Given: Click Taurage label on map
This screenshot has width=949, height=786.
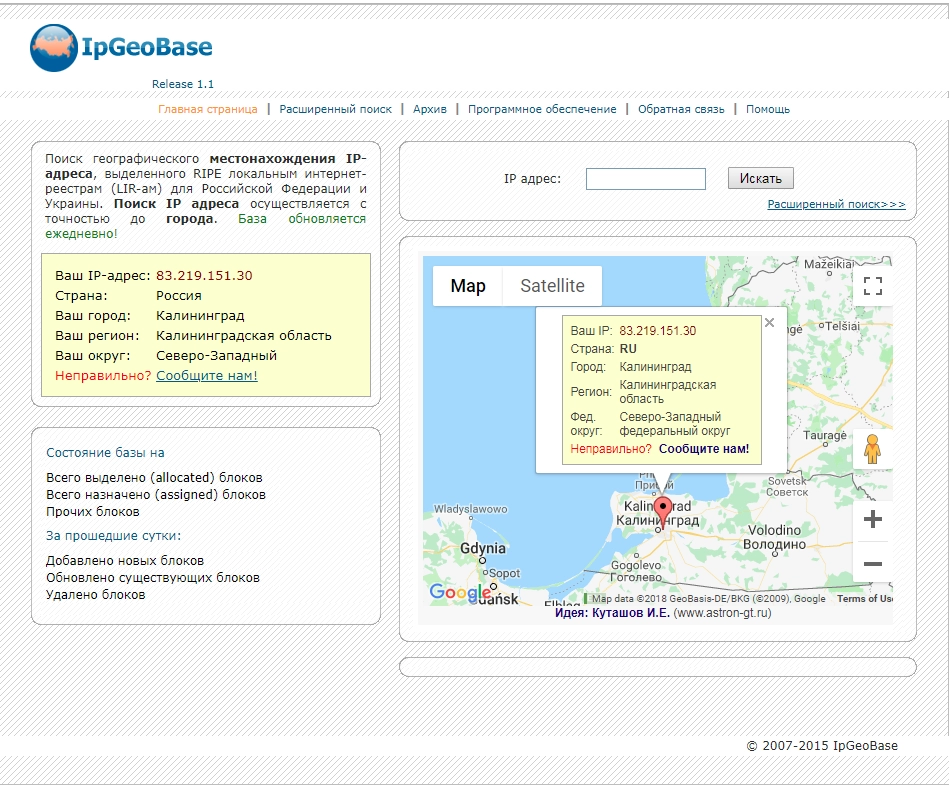Looking at the screenshot, I should pos(824,436).
